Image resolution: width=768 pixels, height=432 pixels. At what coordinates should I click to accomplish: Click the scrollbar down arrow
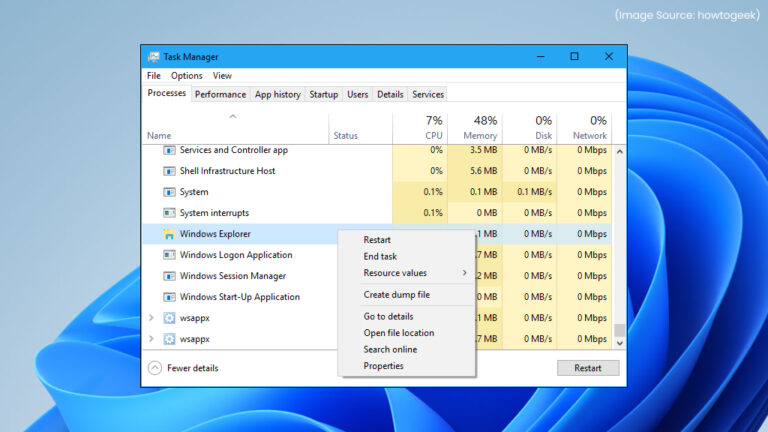620,343
